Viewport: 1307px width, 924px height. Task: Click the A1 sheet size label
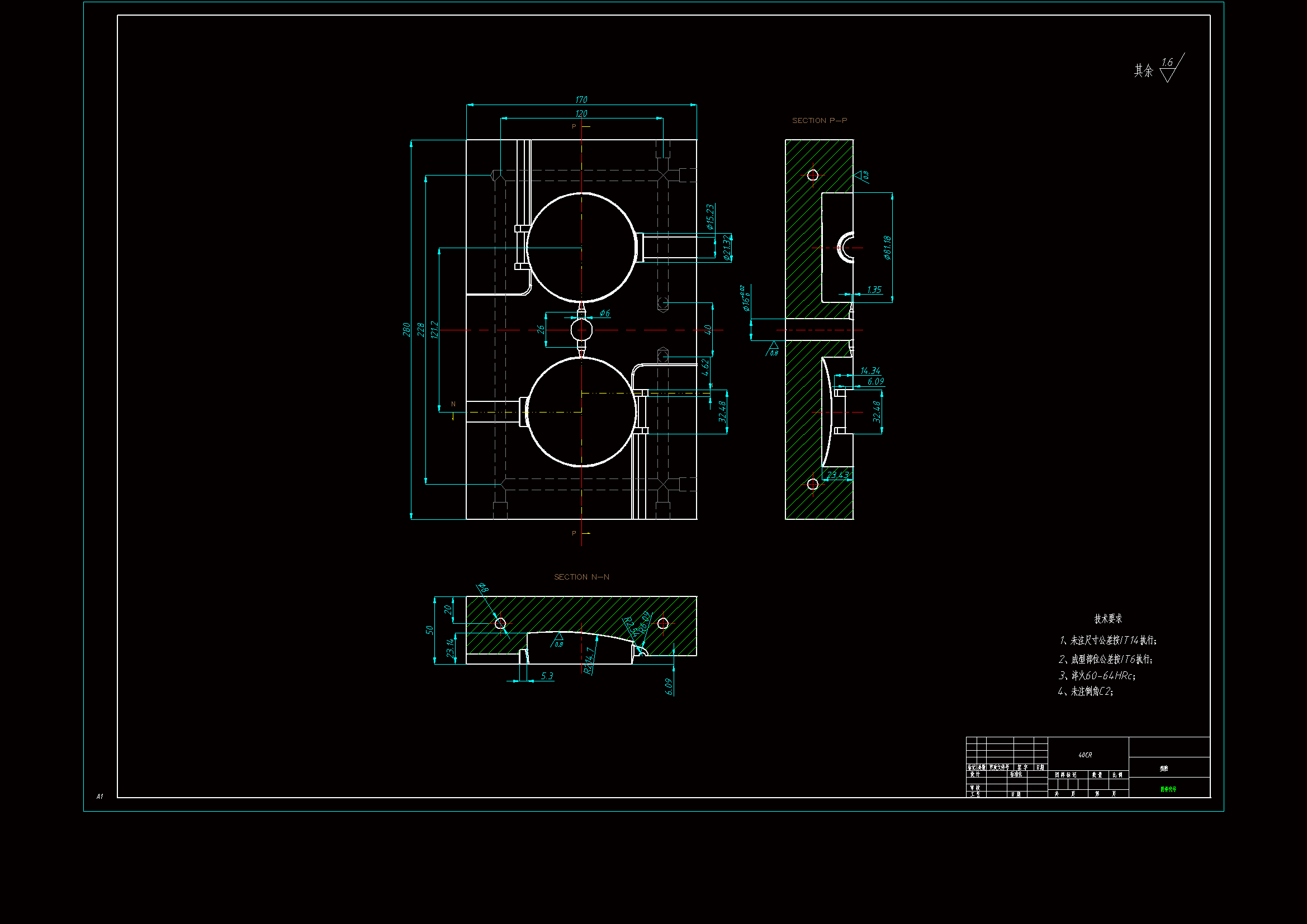(100, 796)
